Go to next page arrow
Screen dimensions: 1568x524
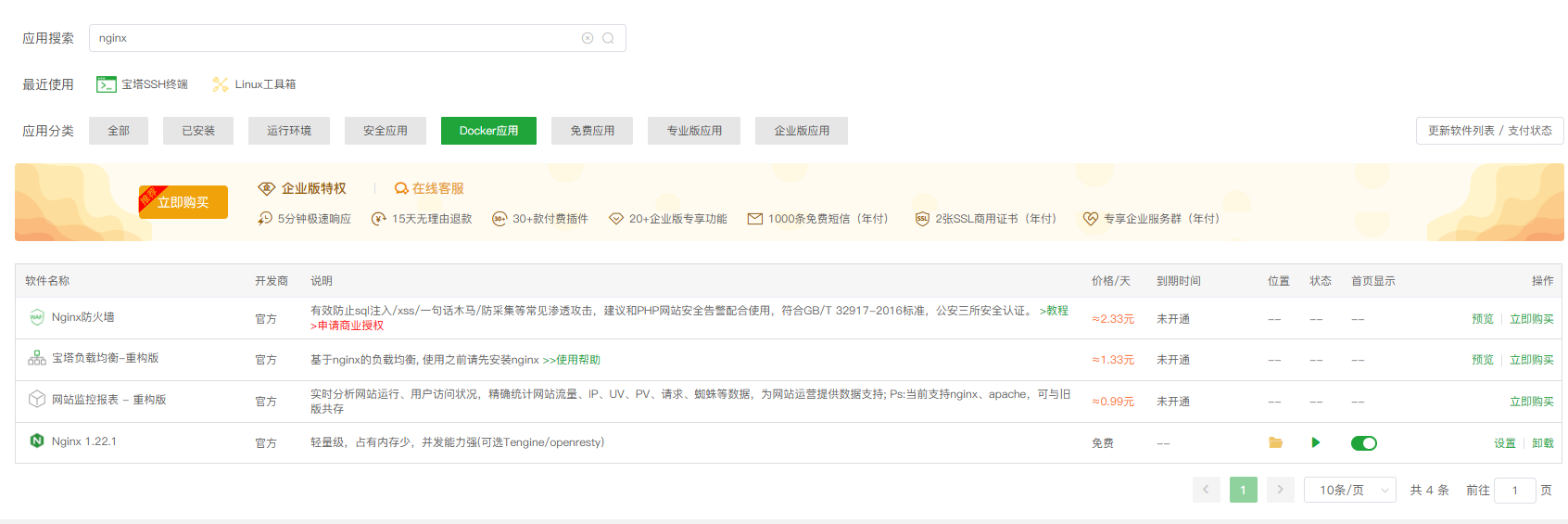[x=1281, y=490]
